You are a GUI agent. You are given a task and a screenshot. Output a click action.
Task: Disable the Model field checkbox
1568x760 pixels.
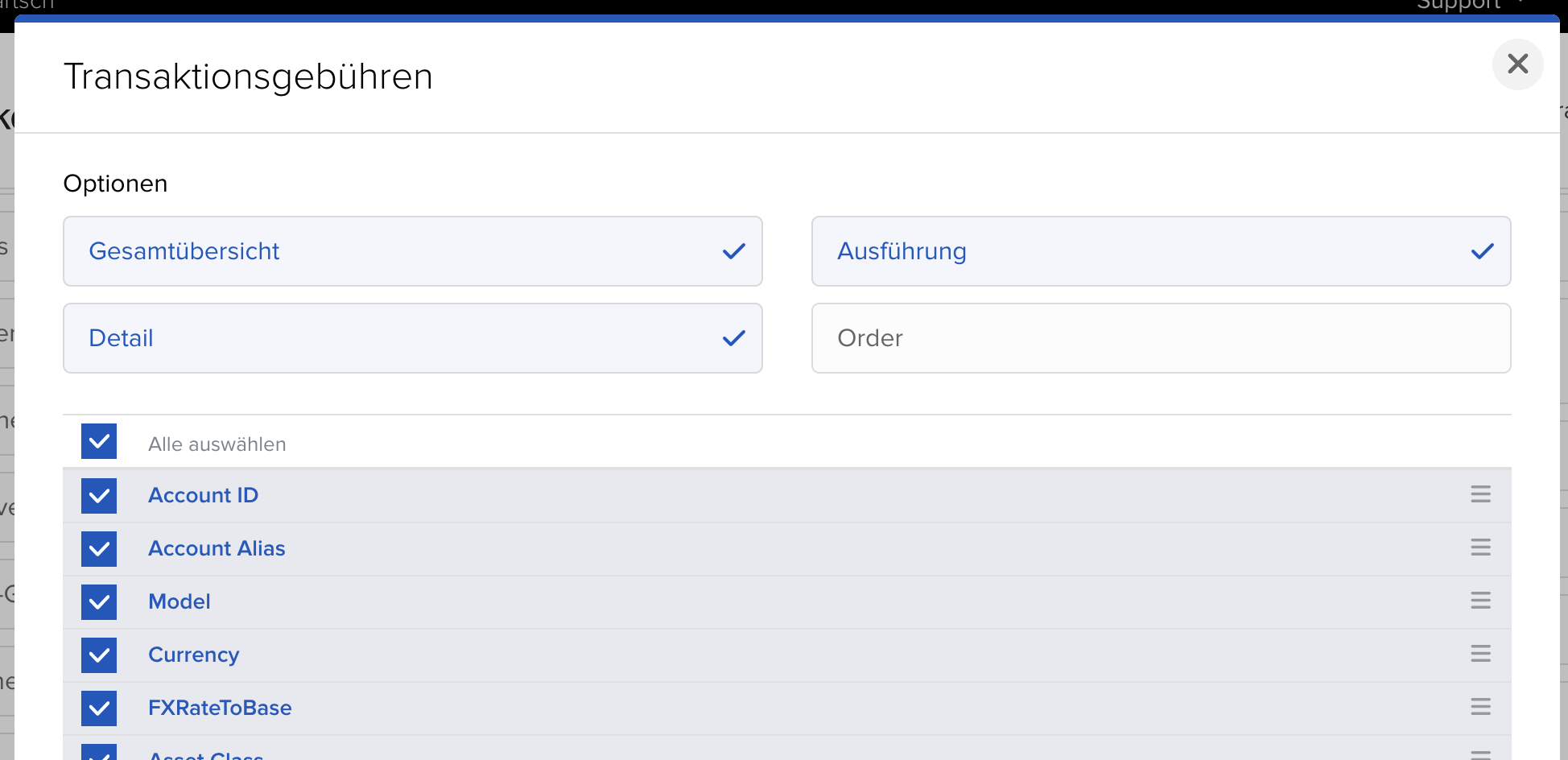99,602
